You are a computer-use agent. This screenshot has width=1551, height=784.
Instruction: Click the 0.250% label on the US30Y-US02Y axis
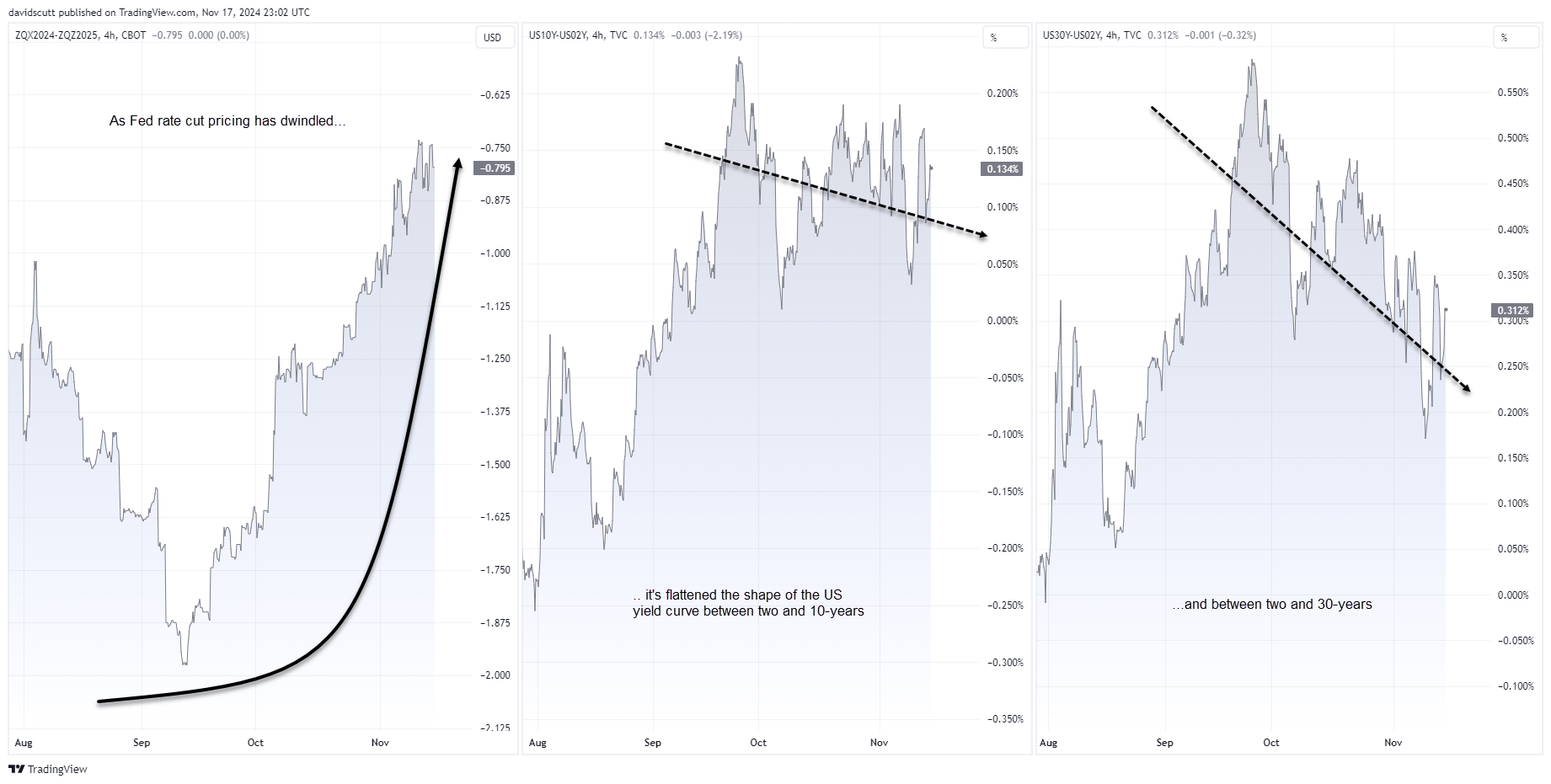tap(1513, 366)
